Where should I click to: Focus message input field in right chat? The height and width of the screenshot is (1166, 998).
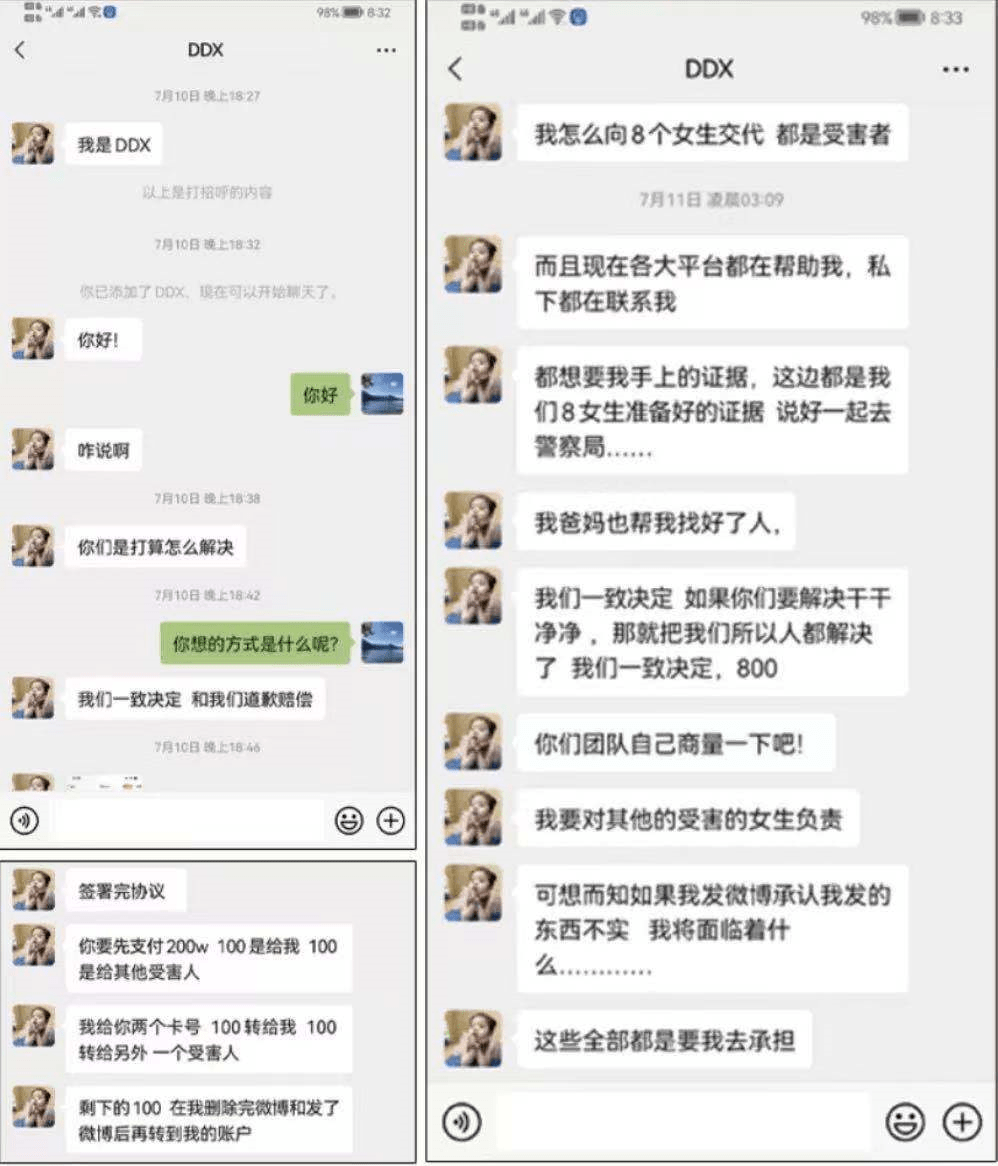coord(683,1121)
